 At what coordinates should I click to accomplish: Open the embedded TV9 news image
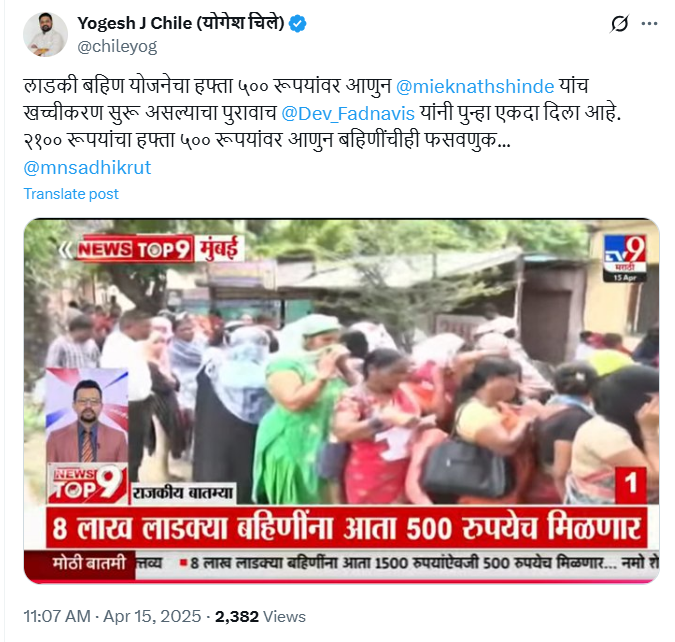341,401
